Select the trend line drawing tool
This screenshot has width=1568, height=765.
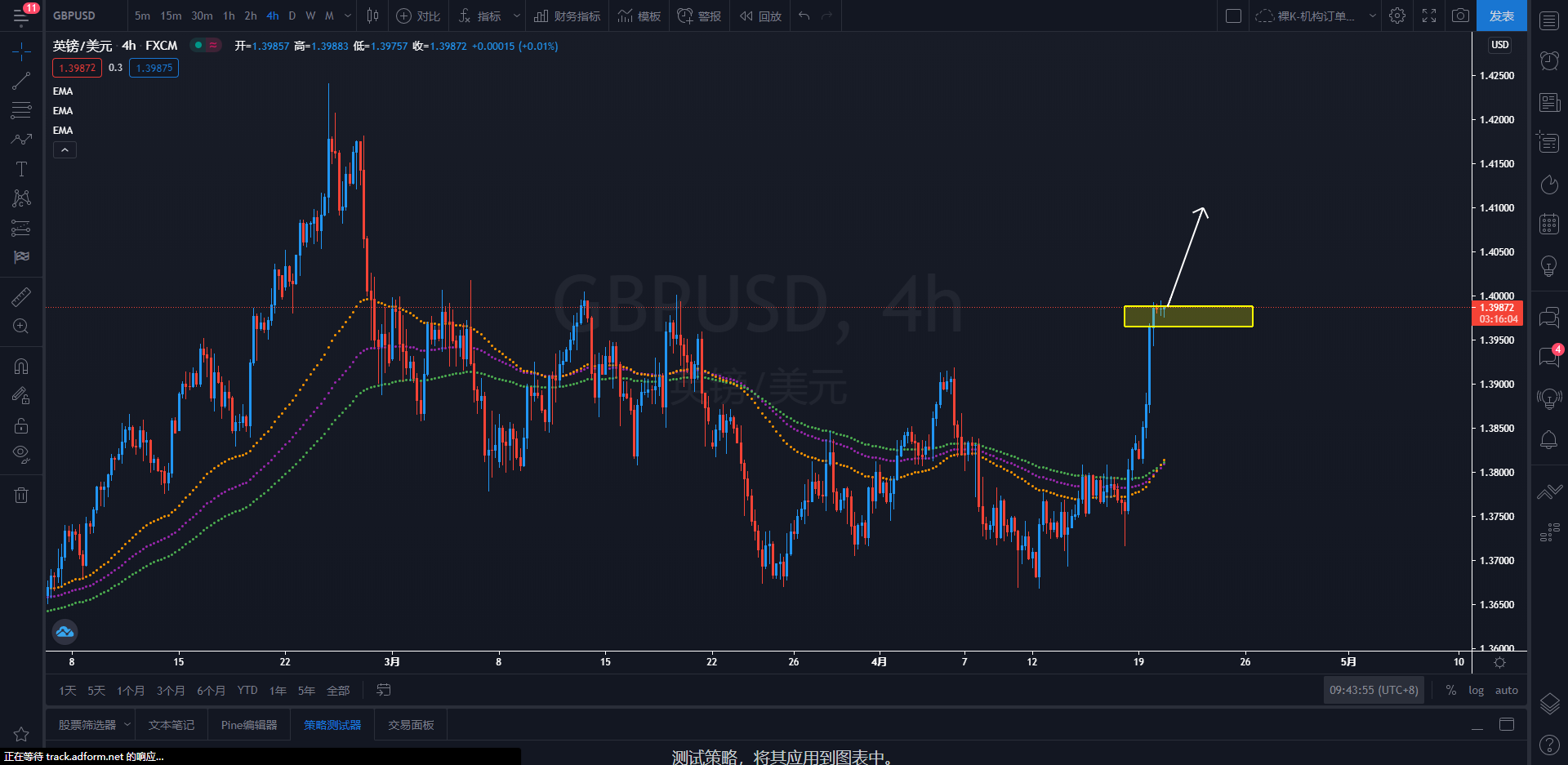[21, 81]
